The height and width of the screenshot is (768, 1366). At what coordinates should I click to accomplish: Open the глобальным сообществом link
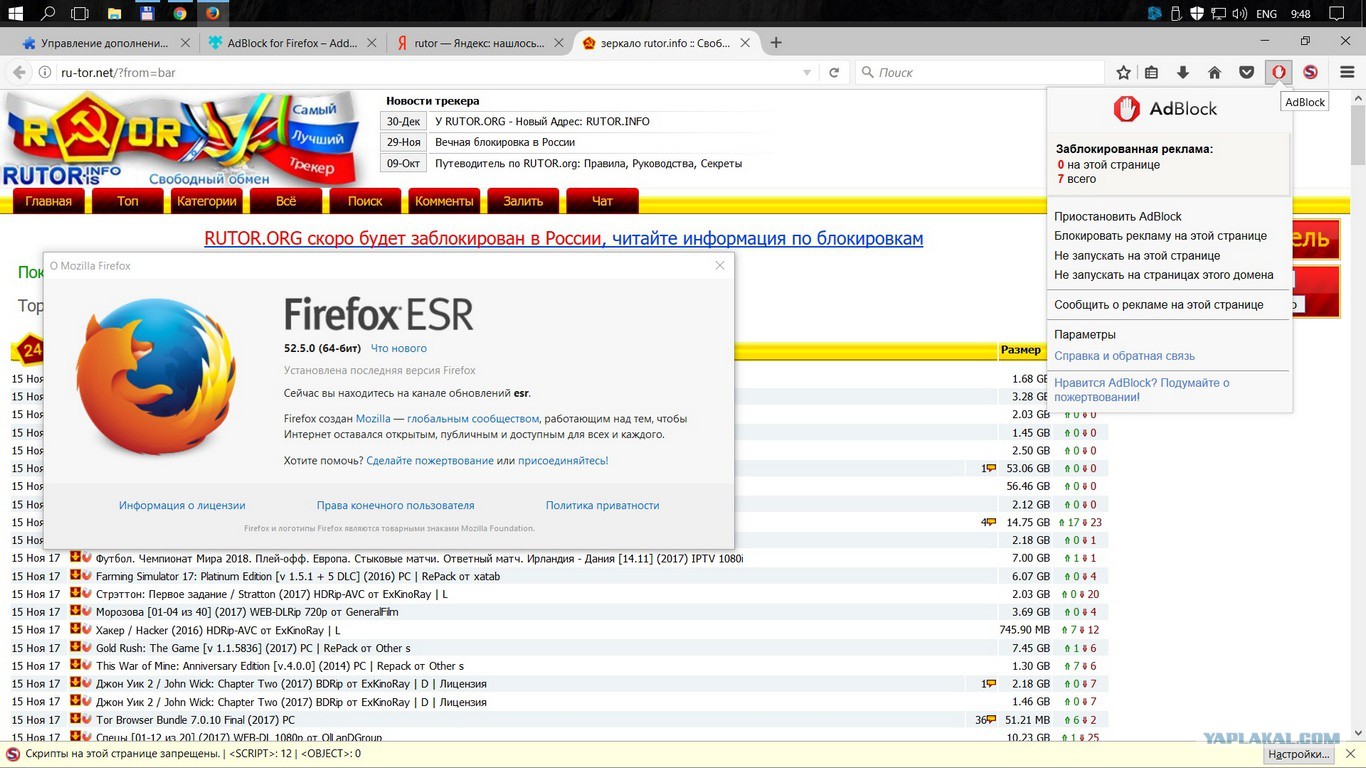[x=473, y=419]
